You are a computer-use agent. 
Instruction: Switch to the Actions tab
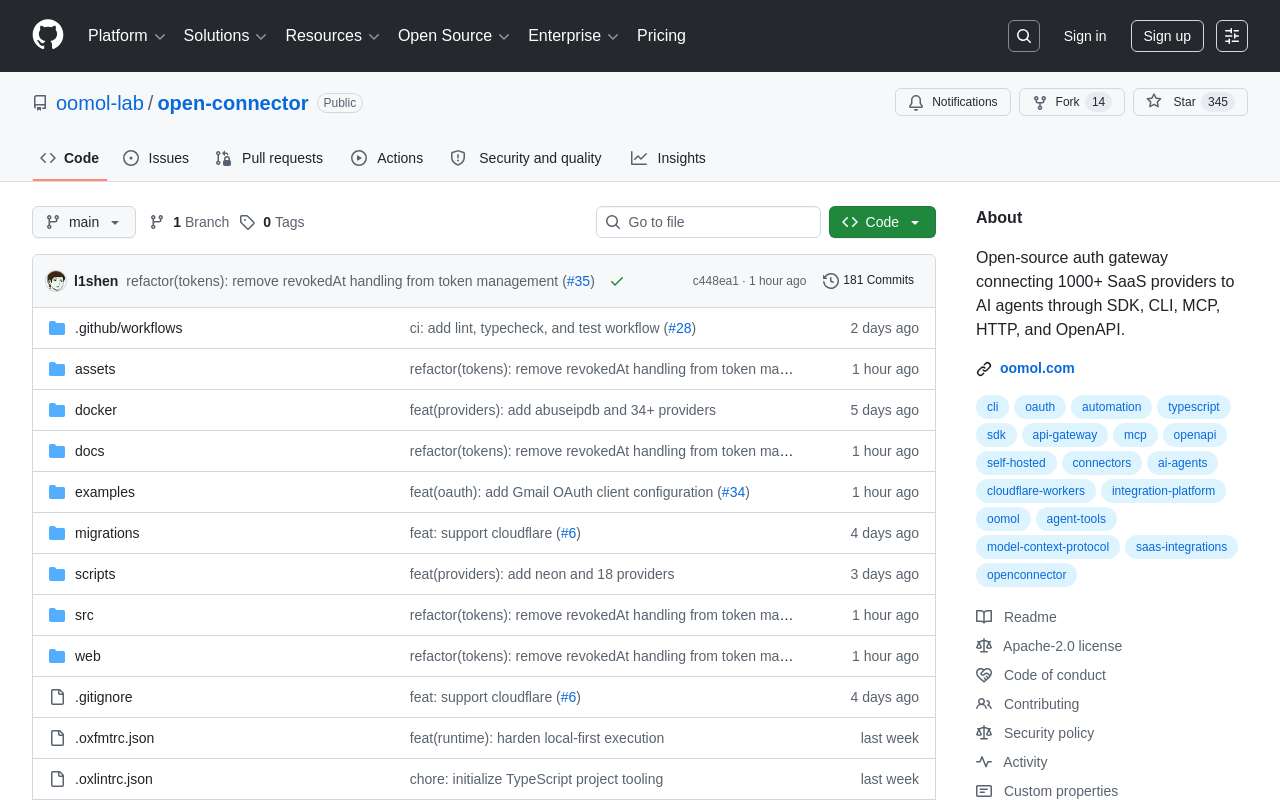click(x=387, y=158)
